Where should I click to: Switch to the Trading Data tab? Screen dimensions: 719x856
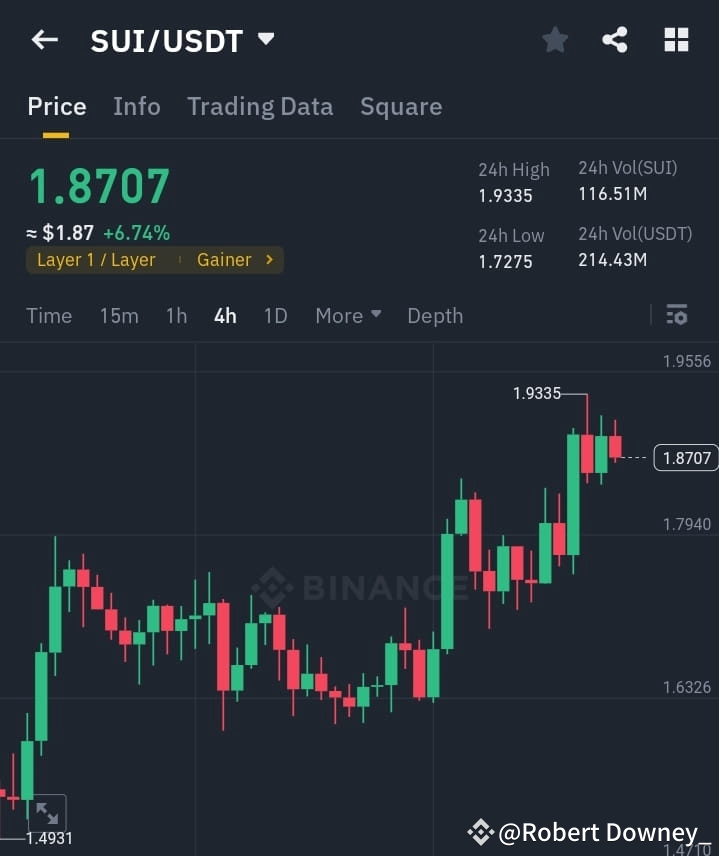pos(260,106)
